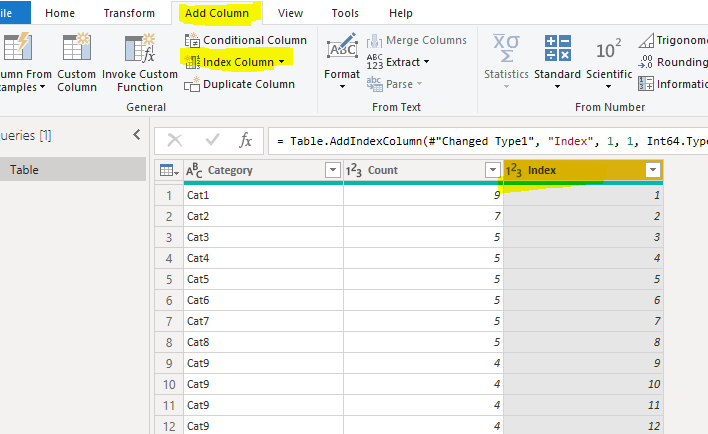Switch to the View tab
This screenshot has height=434, width=708.
click(x=290, y=13)
